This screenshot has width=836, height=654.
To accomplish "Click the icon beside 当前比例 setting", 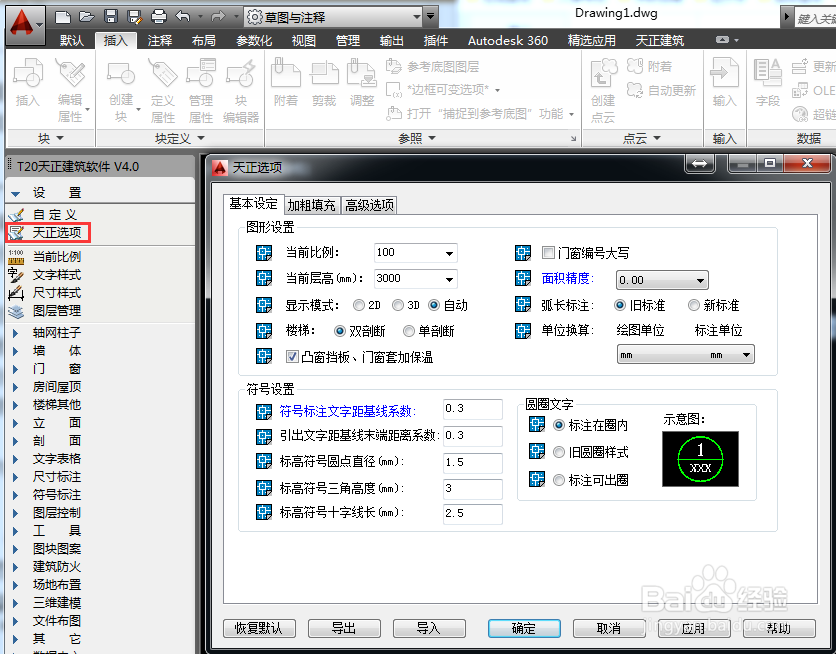I will coord(264,252).
